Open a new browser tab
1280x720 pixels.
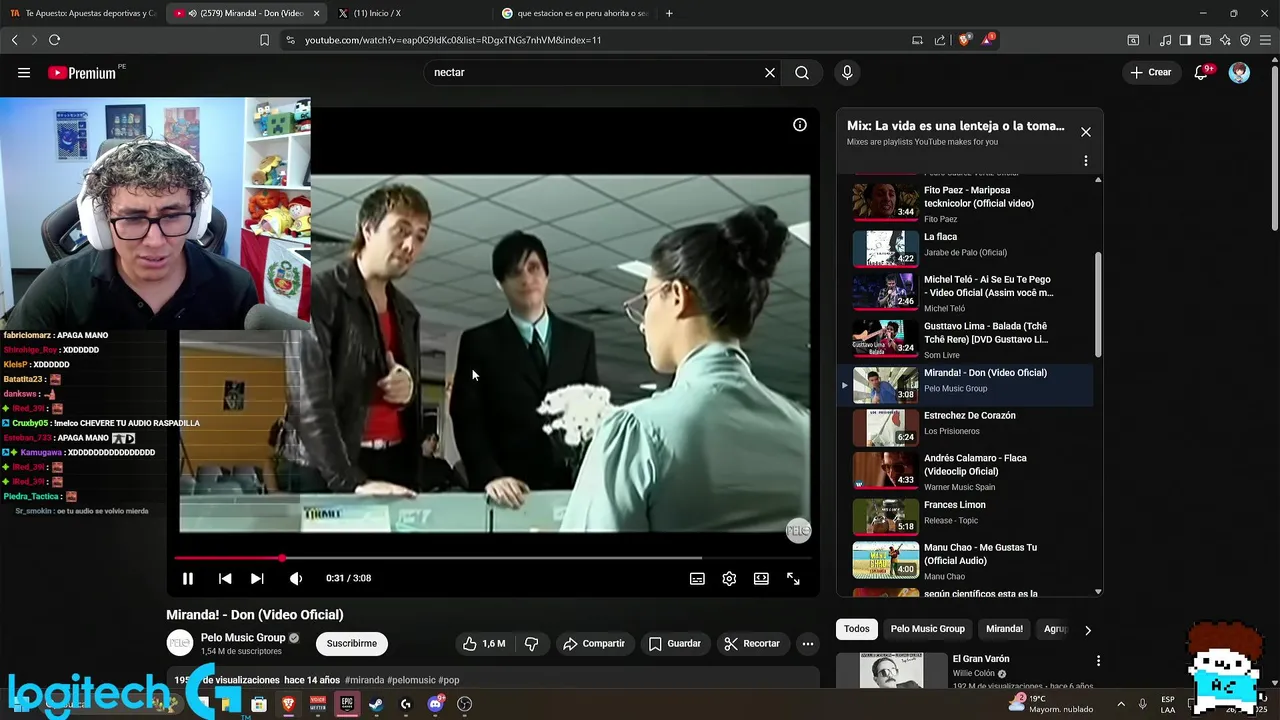tap(669, 13)
